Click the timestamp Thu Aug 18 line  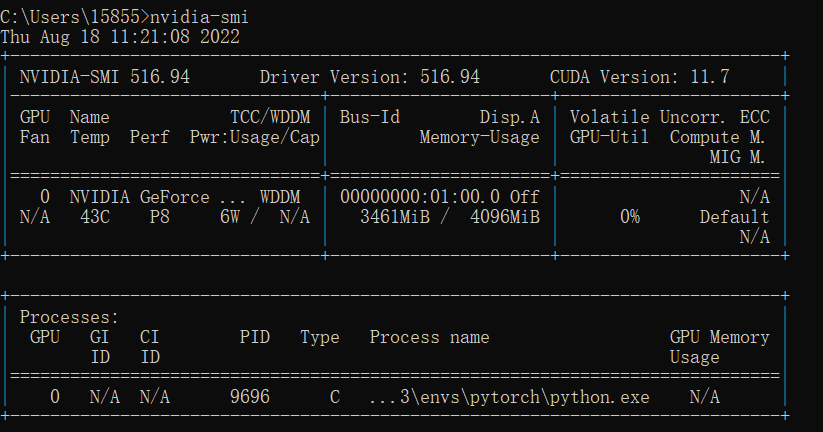(120, 36)
